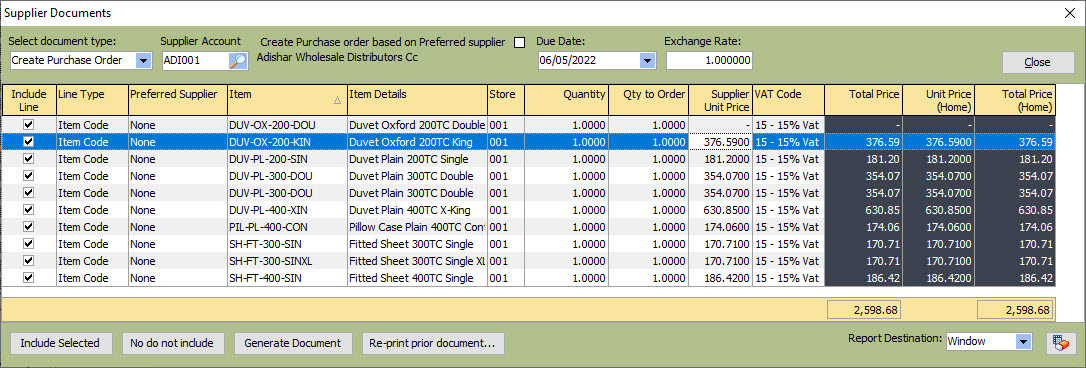Select item cell SH-FT-400-SIN
Viewport: 1086px width, 368px height.
click(287, 278)
